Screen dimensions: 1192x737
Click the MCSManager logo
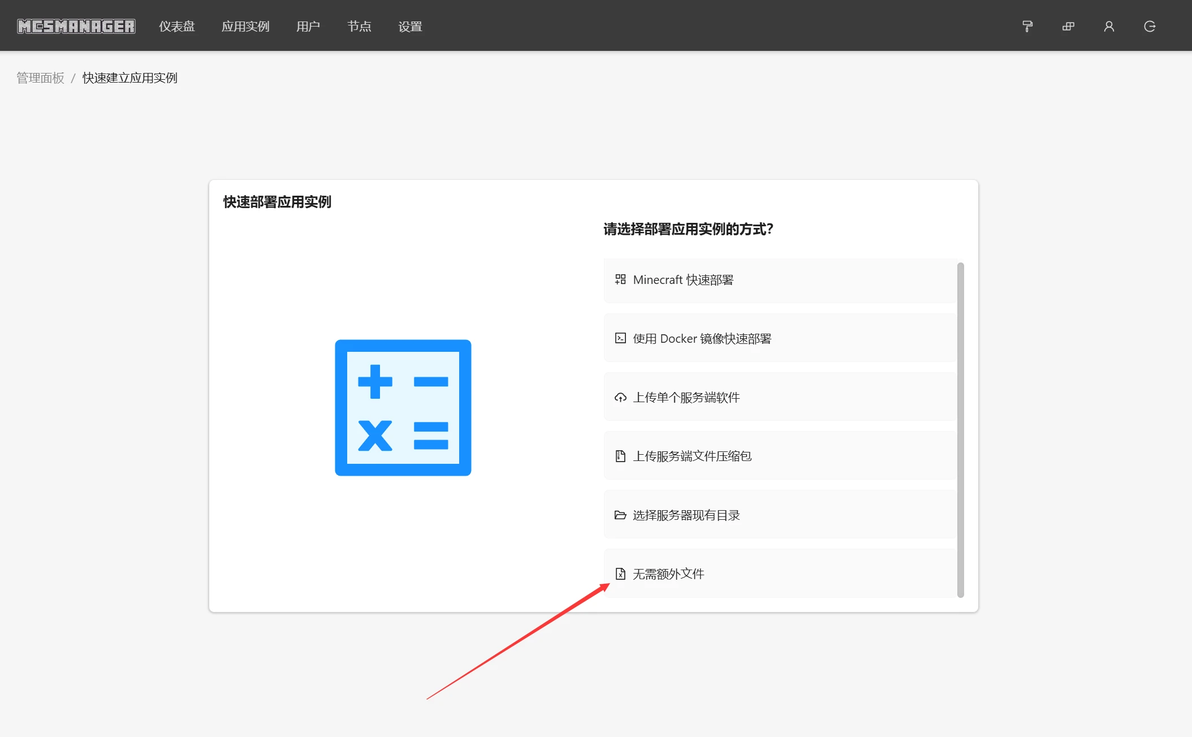pos(76,26)
